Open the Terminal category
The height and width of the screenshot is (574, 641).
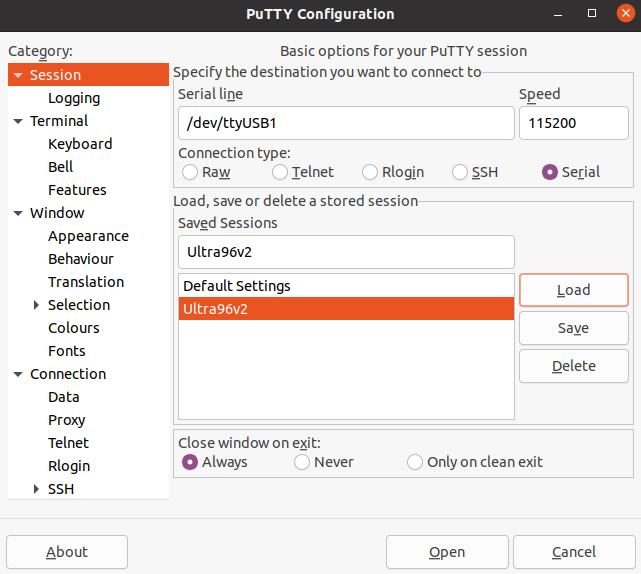pos(59,121)
